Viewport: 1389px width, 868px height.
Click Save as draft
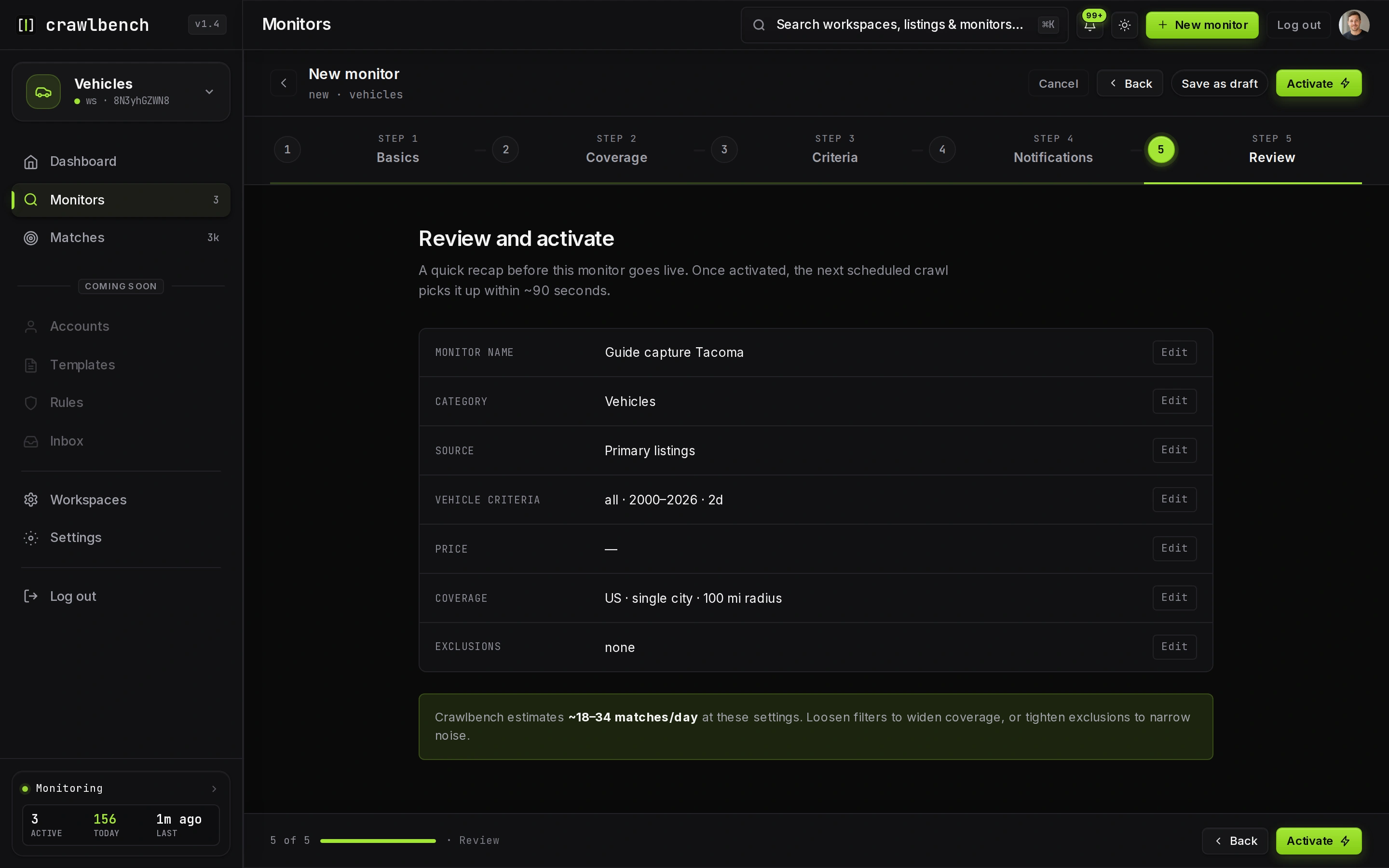[x=1219, y=83]
